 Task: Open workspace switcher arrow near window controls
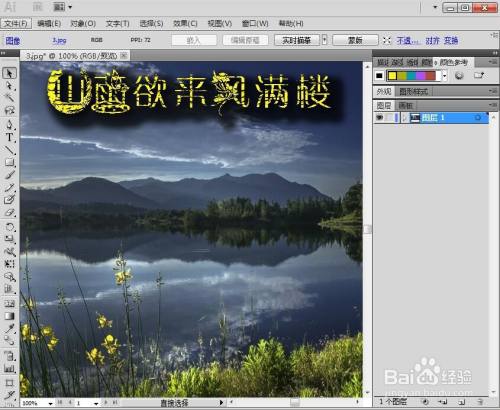[x=435, y=7]
